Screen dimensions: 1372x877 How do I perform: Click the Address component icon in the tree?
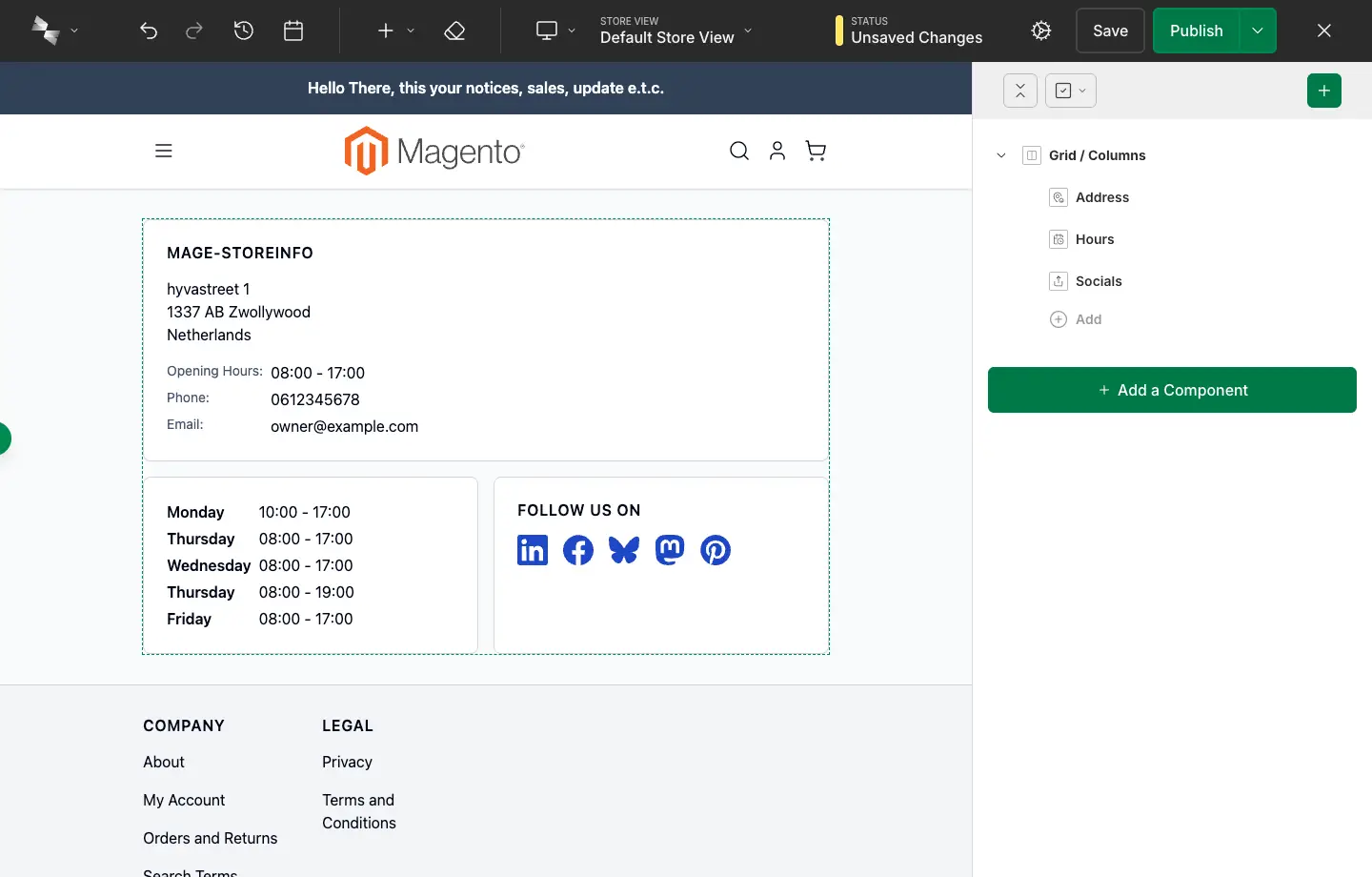[x=1059, y=197]
